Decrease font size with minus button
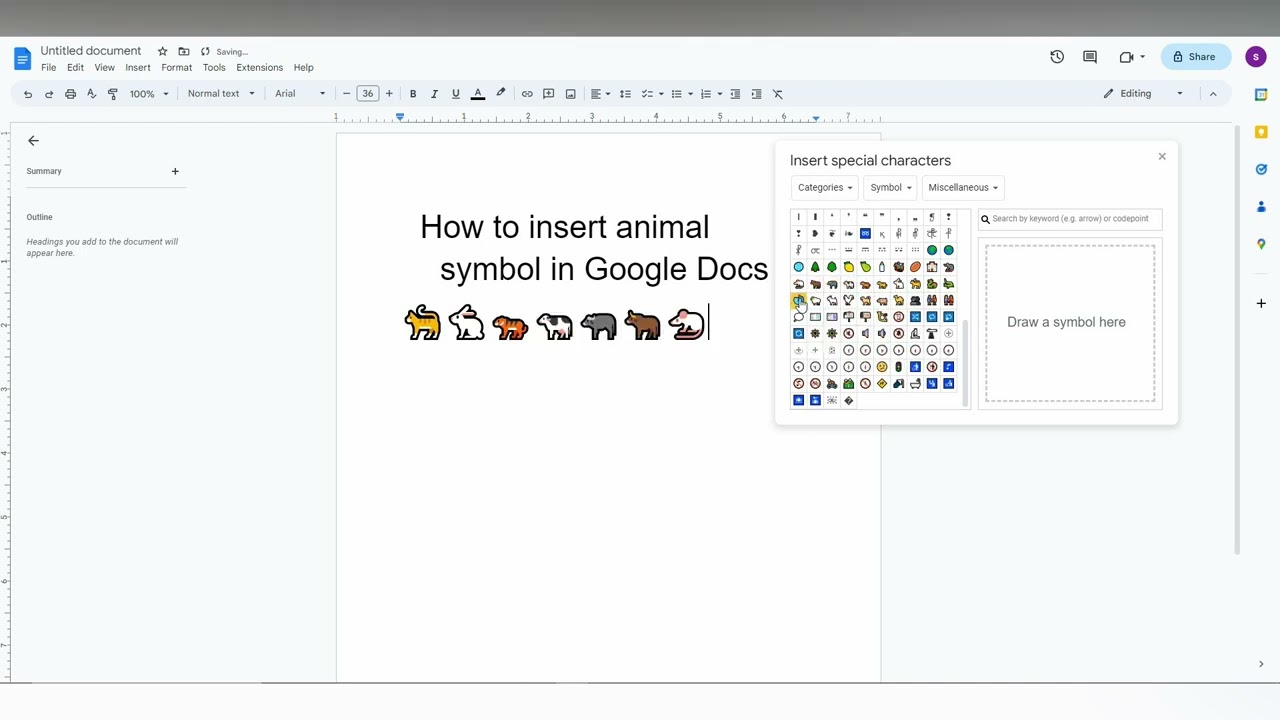Screen dimensions: 1280x720 pos(346,94)
